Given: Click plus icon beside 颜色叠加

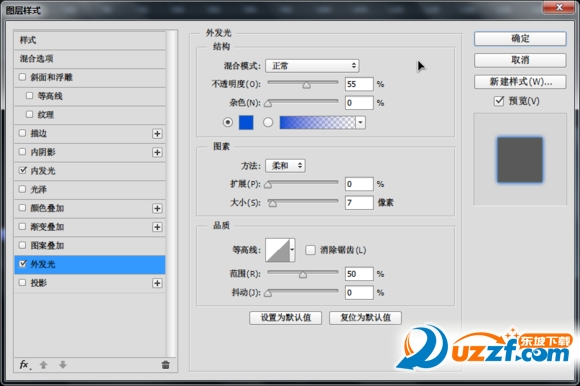Looking at the screenshot, I should click(x=157, y=209).
